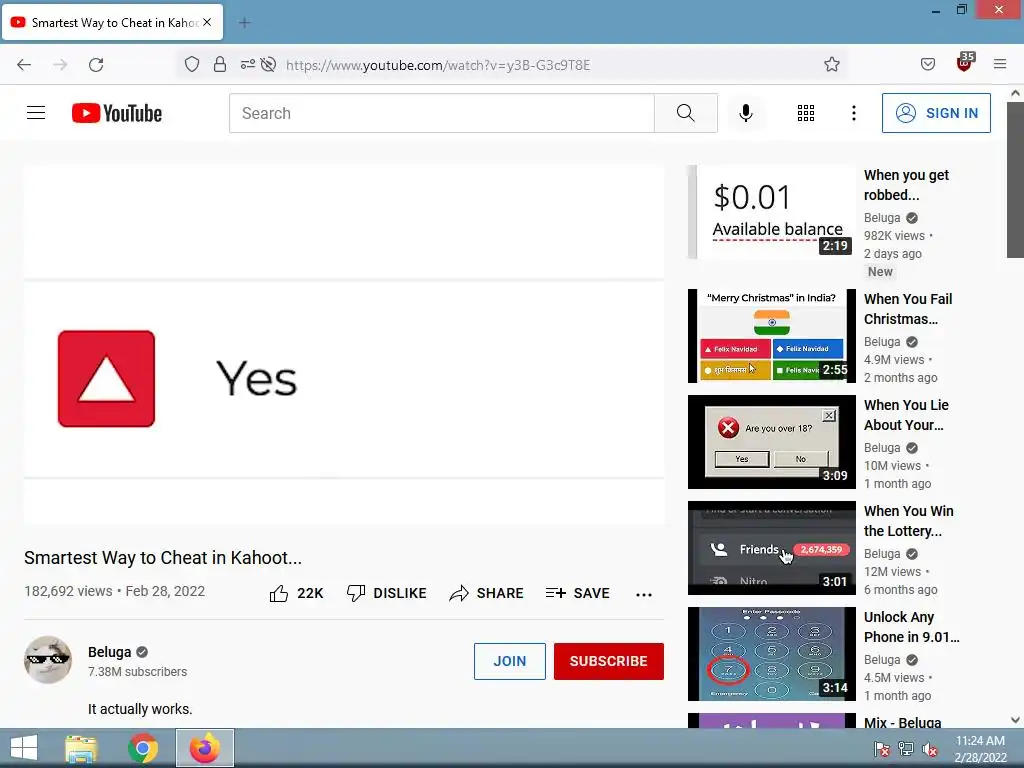
Task: Open the uBlock extension icon showing 35
Action: click(x=965, y=62)
